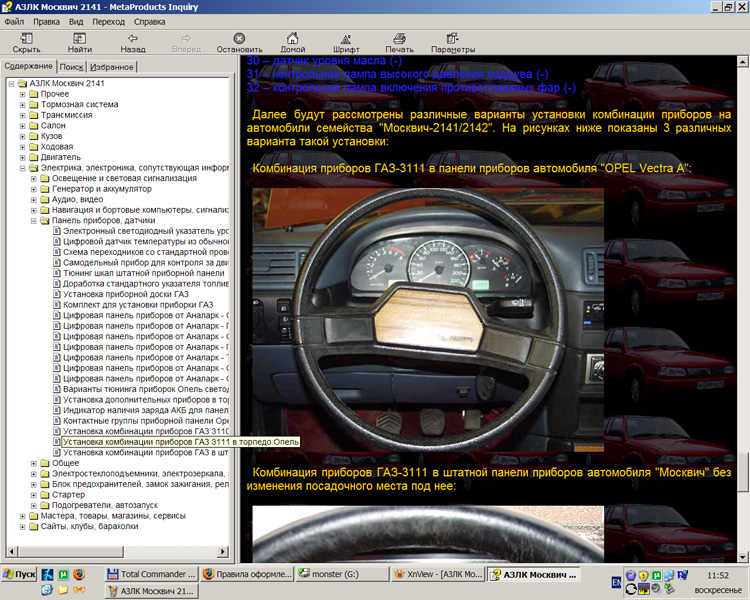
Task: Click the steering wheel photo in OPEL Vectra panel
Action: (428, 320)
